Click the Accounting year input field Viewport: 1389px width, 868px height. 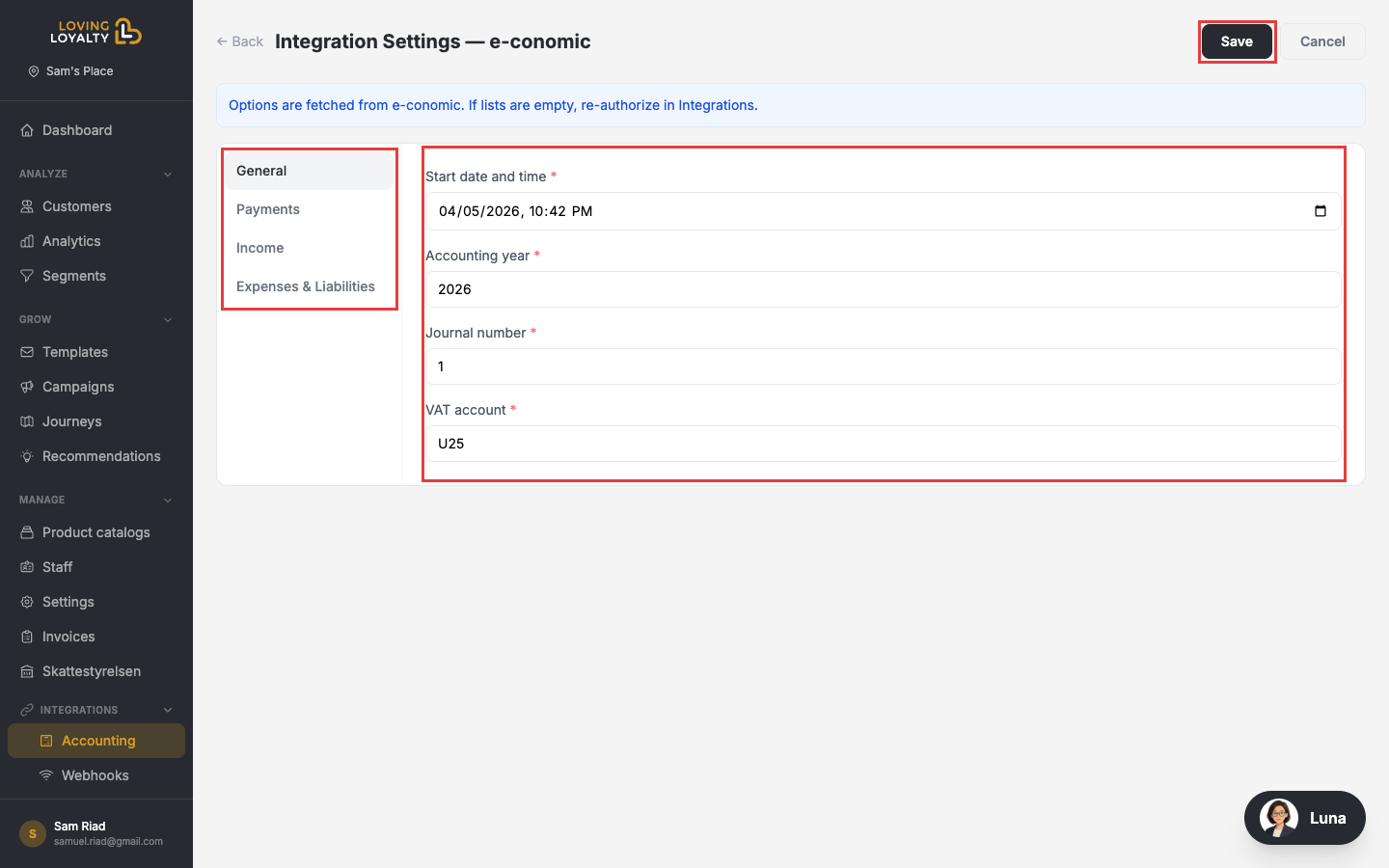pos(884,289)
